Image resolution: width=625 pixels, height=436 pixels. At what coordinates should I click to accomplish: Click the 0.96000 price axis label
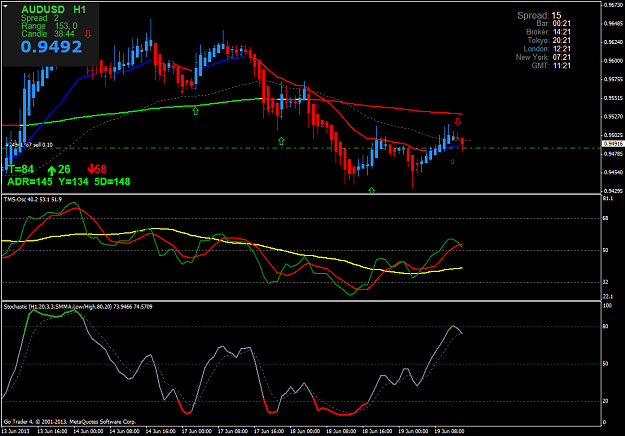[613, 61]
